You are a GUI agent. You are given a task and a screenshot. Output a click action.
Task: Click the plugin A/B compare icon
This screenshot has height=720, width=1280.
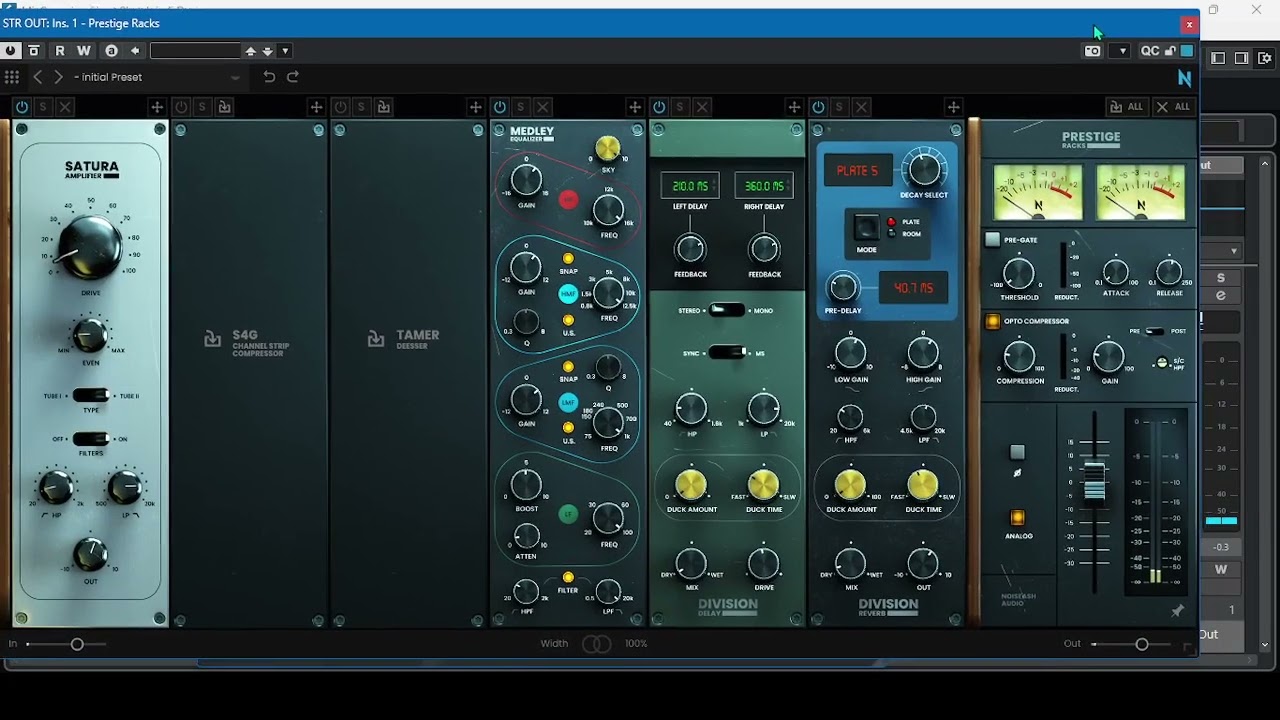(x=111, y=50)
